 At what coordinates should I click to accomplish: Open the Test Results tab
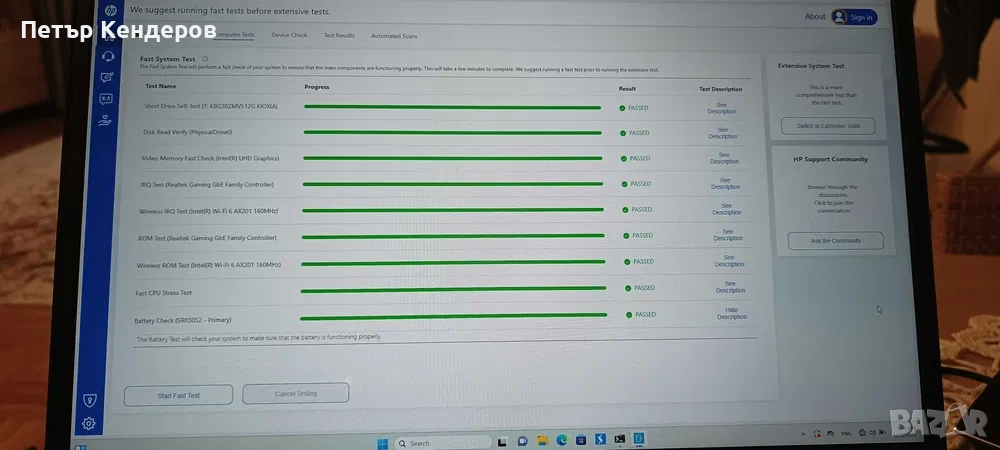pos(339,35)
